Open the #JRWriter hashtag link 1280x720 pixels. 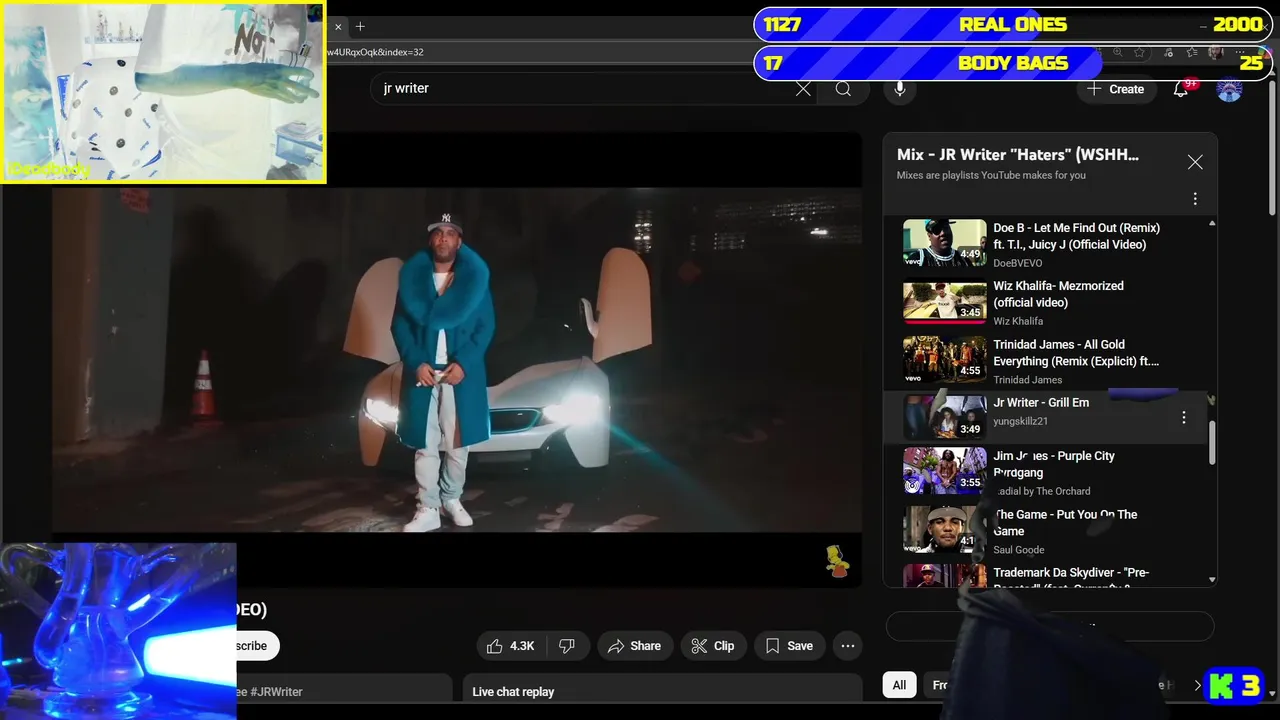pos(276,692)
